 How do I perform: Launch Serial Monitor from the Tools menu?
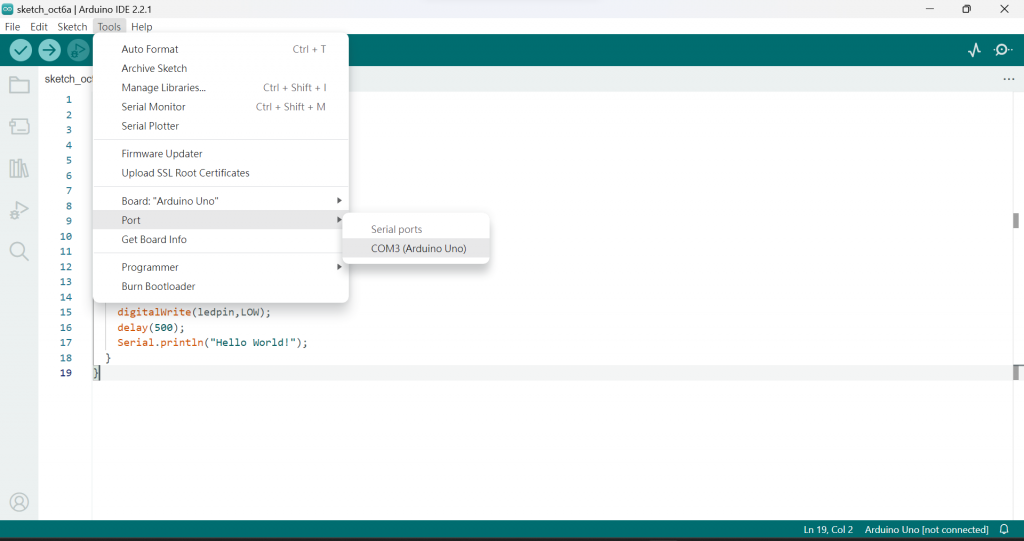coord(221,107)
